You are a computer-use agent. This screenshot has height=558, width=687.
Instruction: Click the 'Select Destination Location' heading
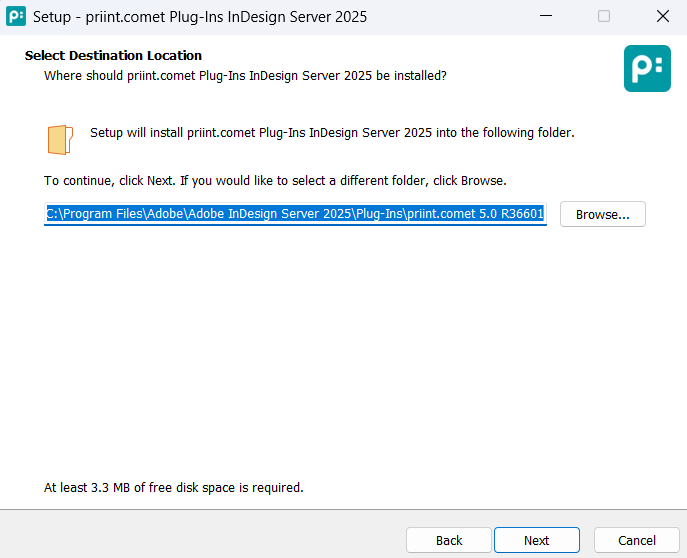click(113, 56)
